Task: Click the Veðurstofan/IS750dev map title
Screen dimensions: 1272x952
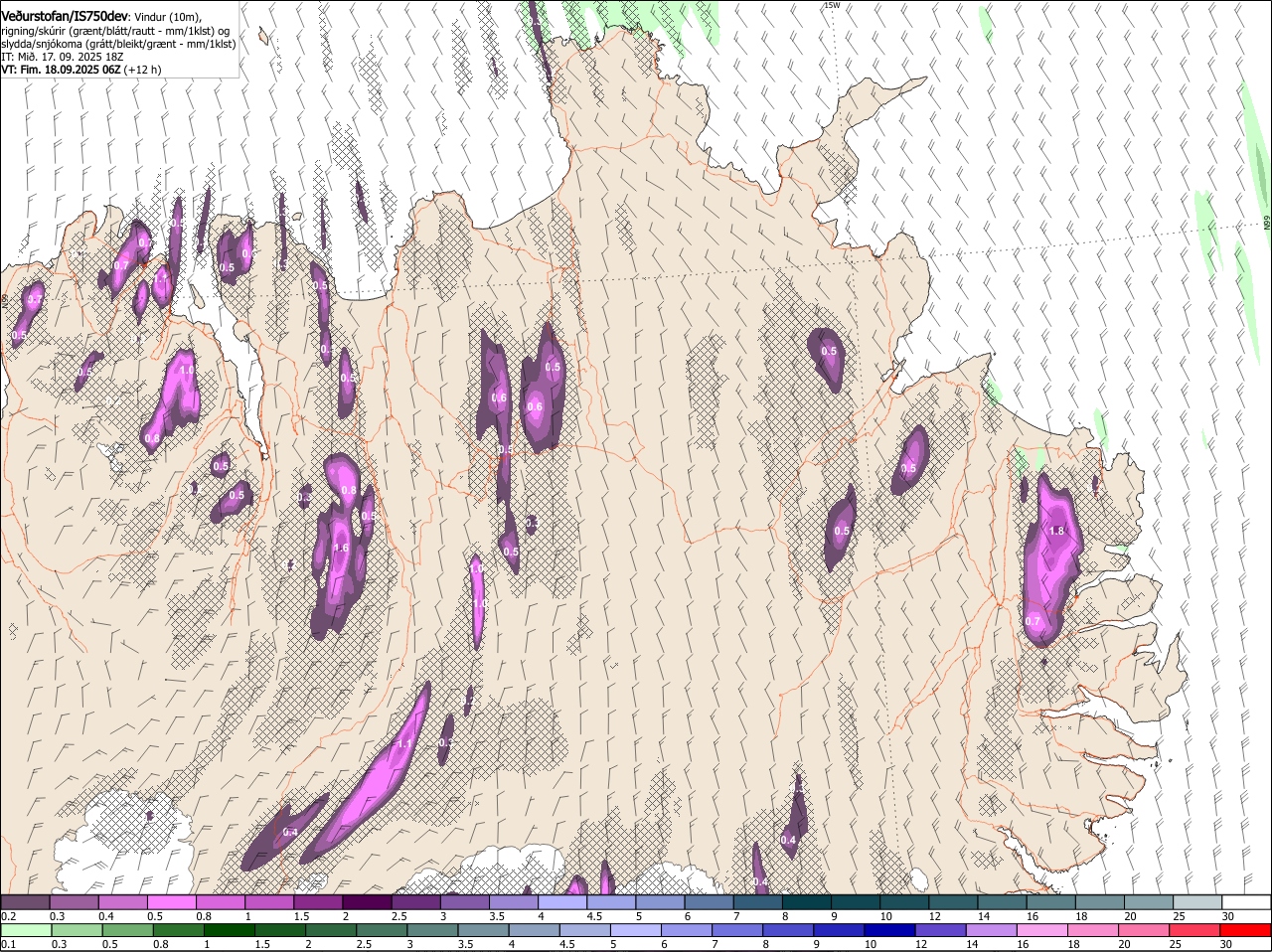Action: click(x=65, y=17)
